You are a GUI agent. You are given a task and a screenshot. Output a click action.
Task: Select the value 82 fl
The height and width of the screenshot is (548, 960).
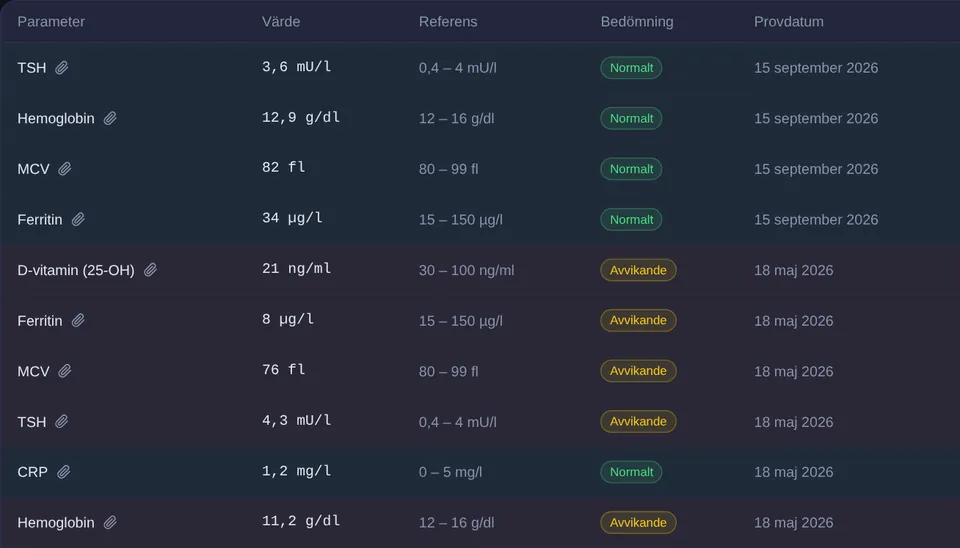tap(283, 168)
